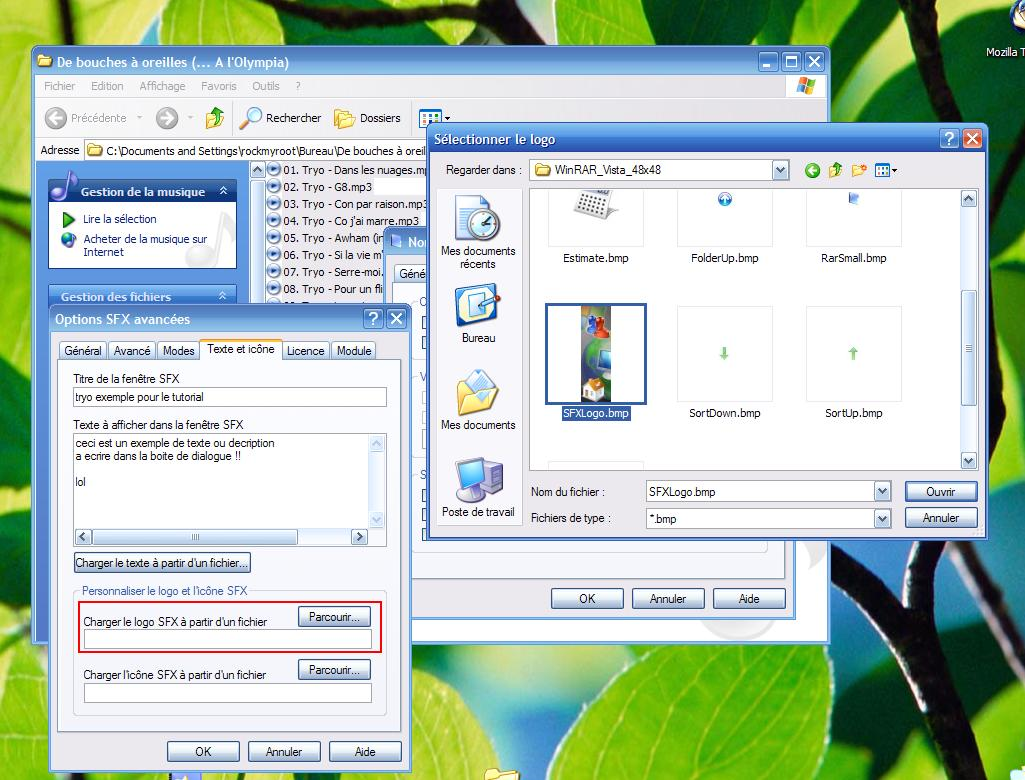Open the Fichiers de type dropdown

[882, 519]
